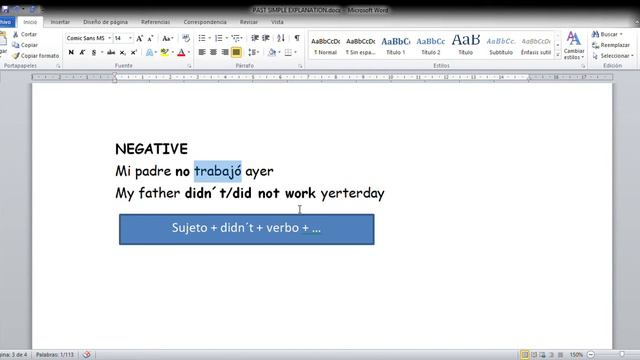Click the Copiar icon in Portapapeles

[16, 45]
